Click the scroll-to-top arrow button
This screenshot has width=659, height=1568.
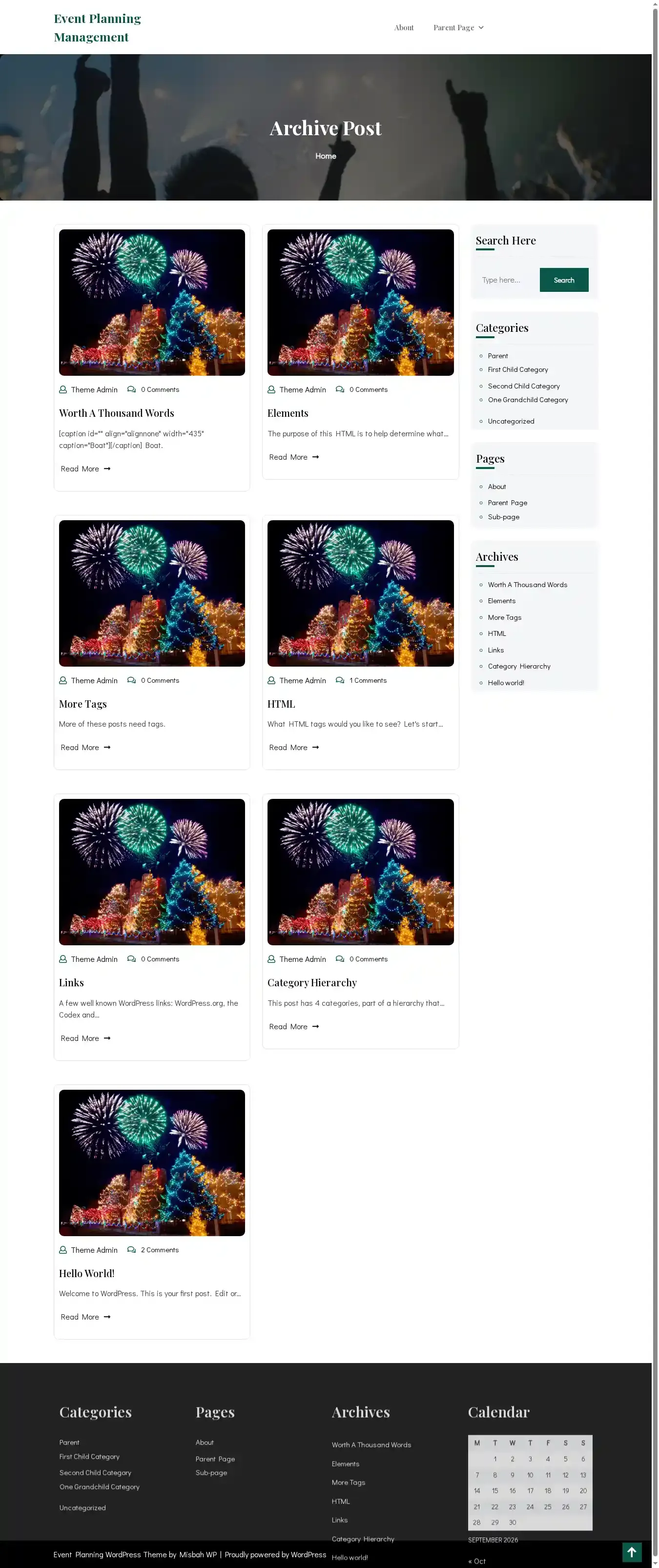click(x=632, y=1552)
